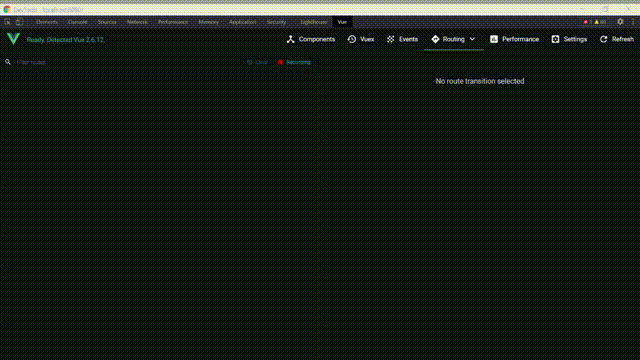Open the Elements DevTools tab
Viewport: 640px width, 360px height.
click(47, 22)
